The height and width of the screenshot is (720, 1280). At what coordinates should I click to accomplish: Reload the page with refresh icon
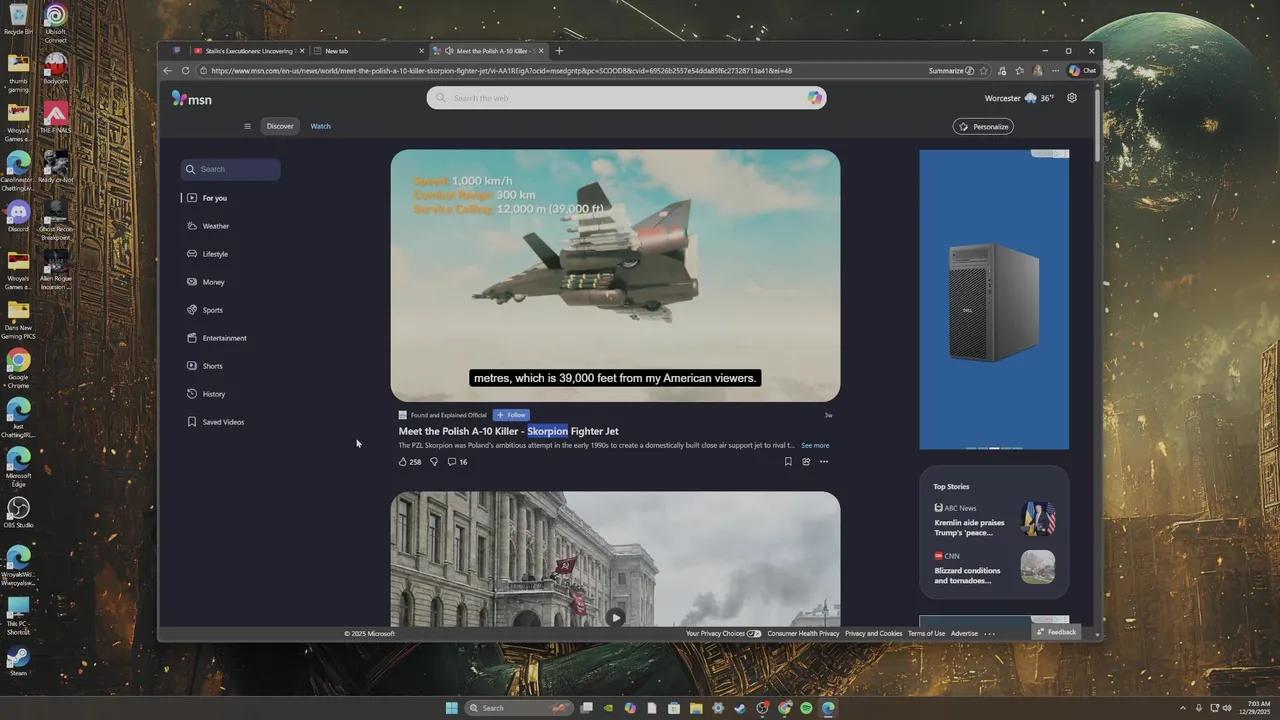click(185, 71)
